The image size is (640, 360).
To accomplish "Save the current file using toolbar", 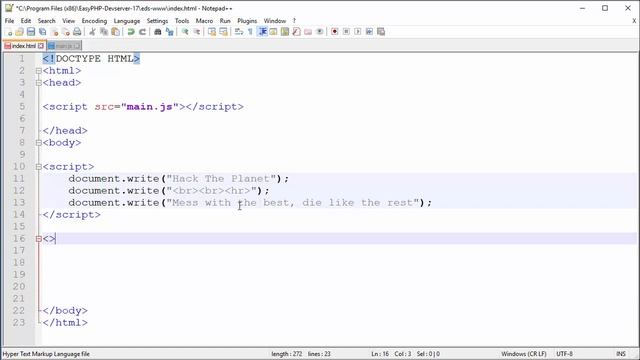I will point(31,32).
